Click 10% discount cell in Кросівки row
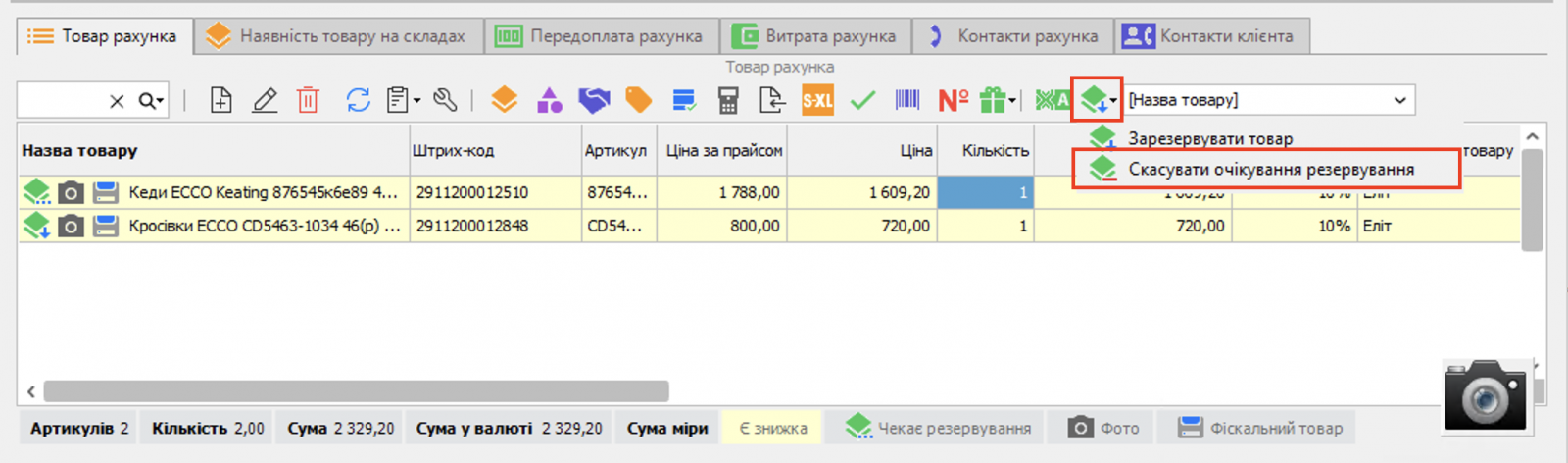This screenshot has height=463, width=1568. (x=1294, y=226)
